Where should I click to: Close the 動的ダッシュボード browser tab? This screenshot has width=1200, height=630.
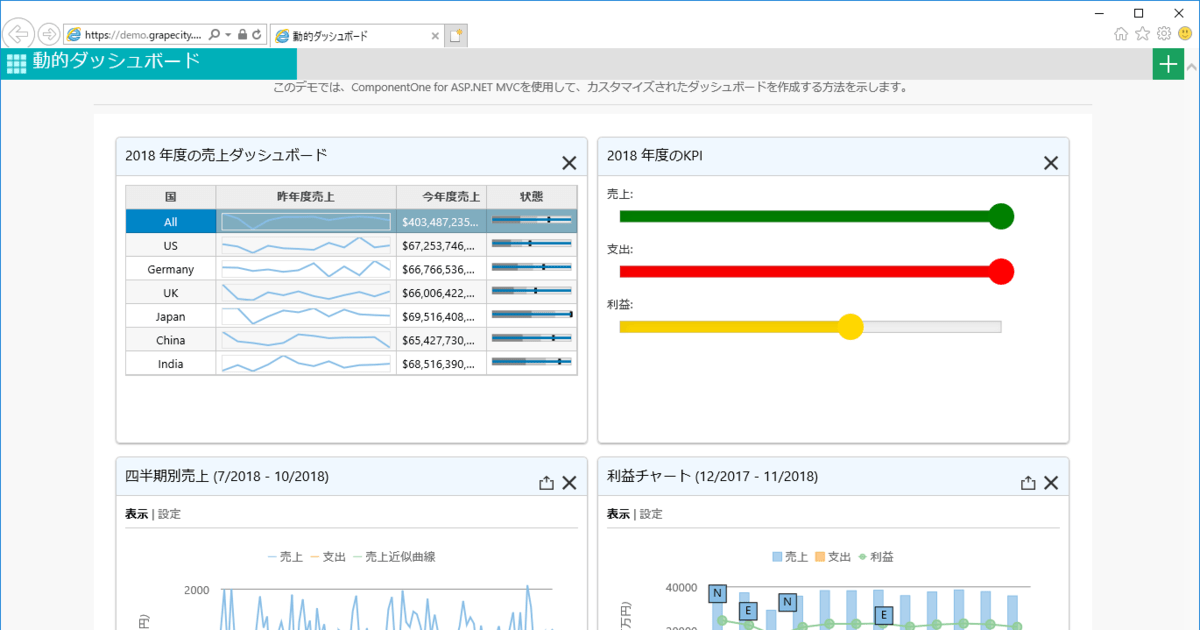pos(435,36)
